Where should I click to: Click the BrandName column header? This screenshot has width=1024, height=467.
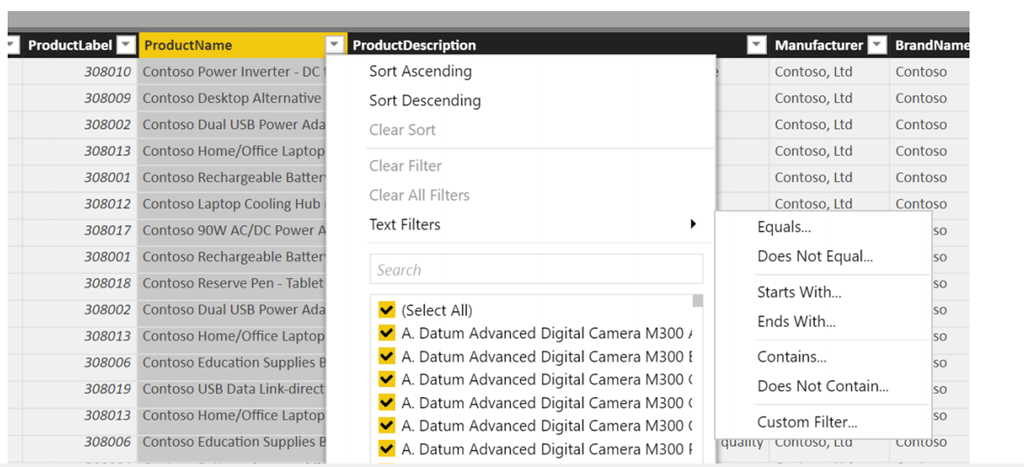click(x=930, y=45)
